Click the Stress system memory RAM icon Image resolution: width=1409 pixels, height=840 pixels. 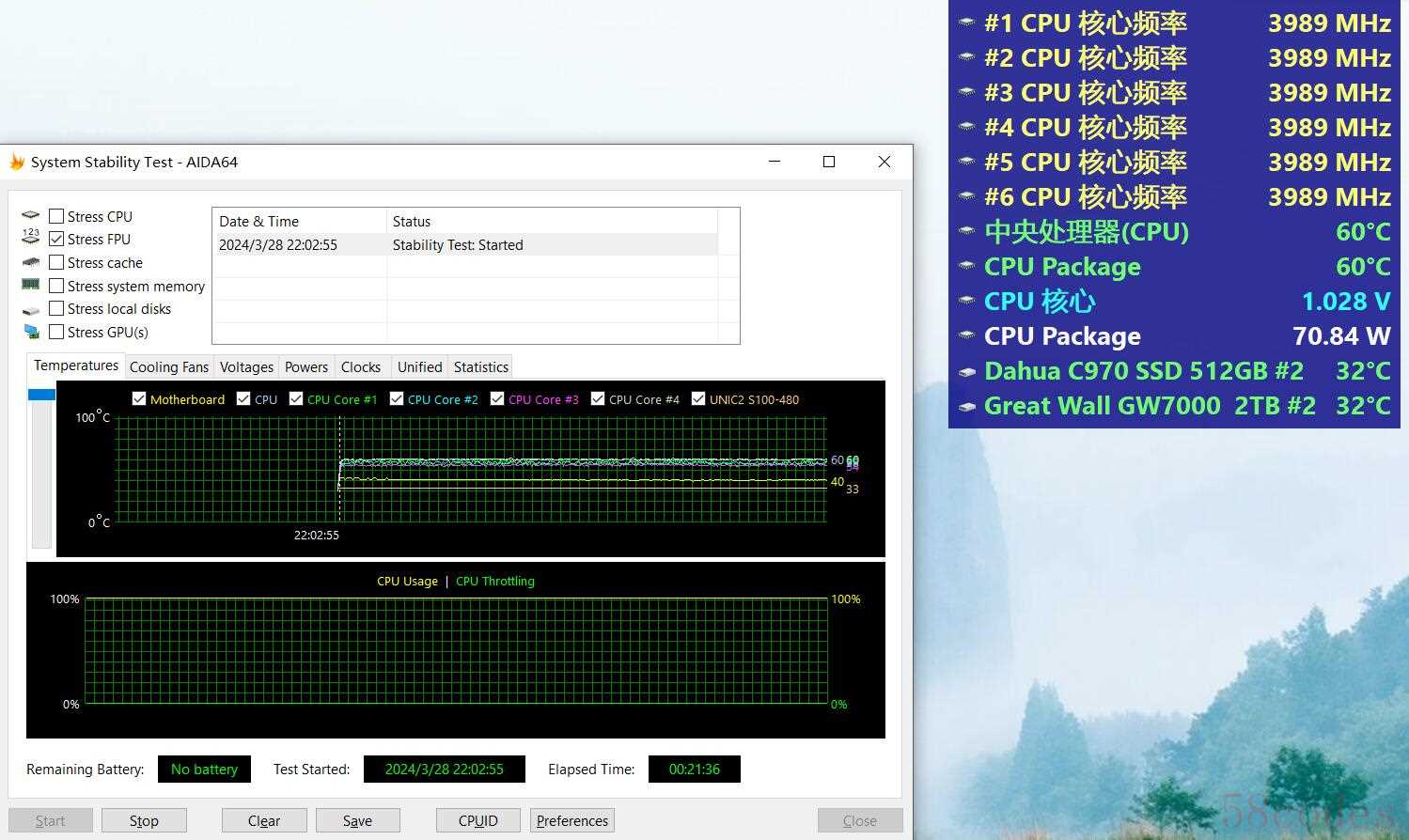(31, 285)
